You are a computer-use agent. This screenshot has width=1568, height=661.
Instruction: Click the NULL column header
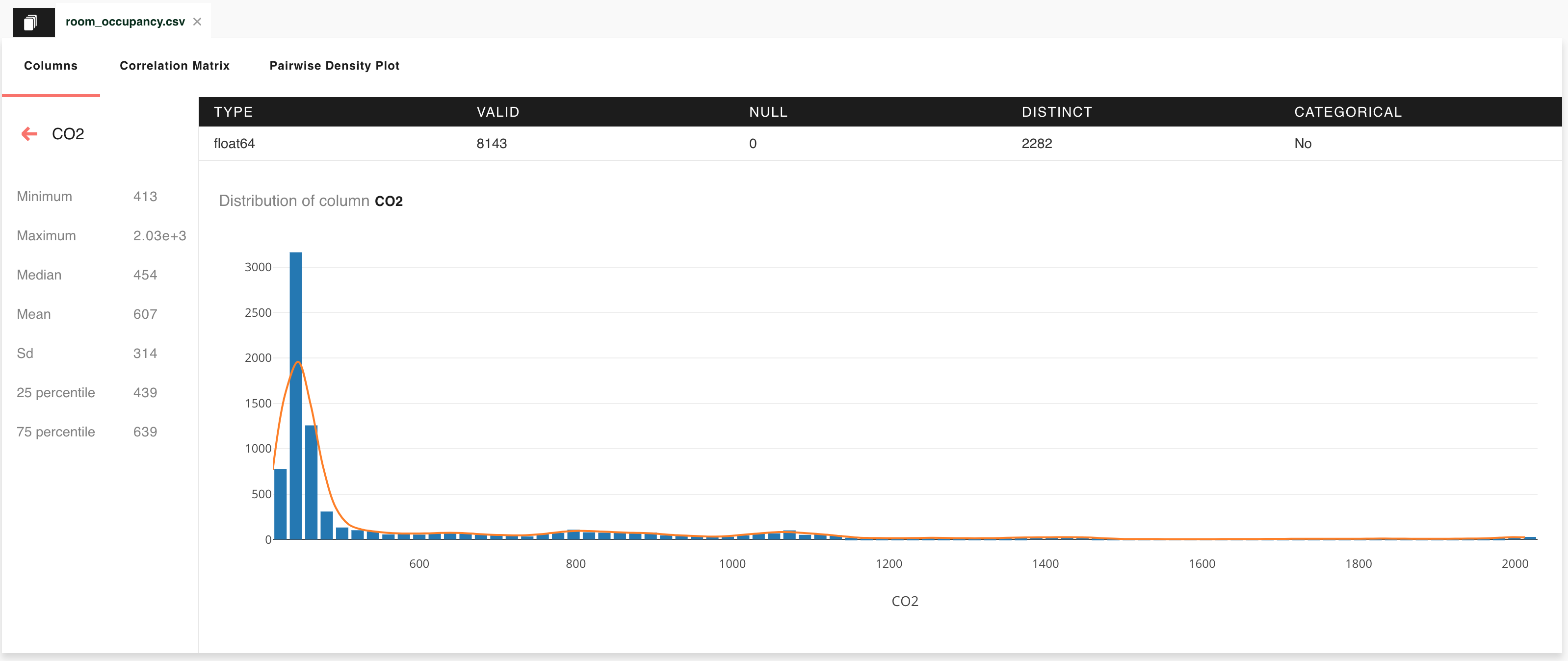click(x=768, y=112)
